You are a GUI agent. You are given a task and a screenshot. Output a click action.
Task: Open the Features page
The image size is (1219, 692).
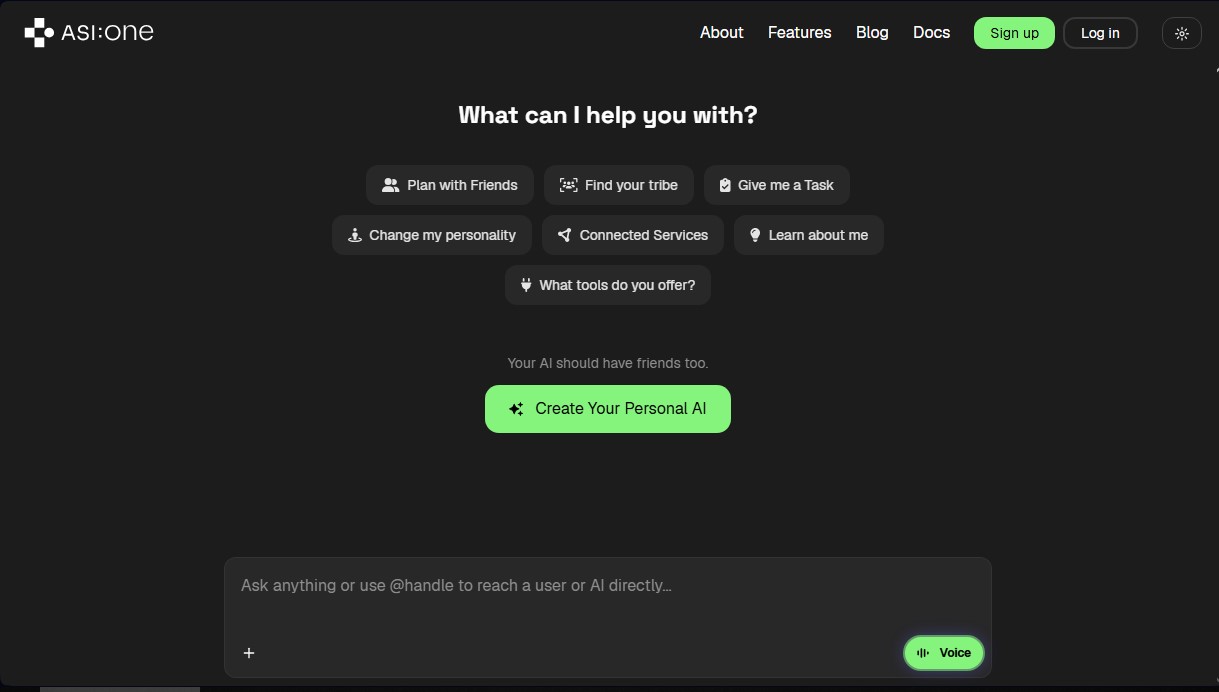[x=799, y=33]
